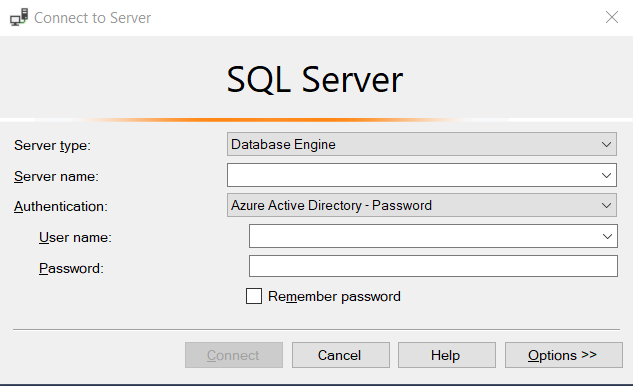Click the 'Server name:' label
Screen dimensions: 633x386
click(57, 176)
